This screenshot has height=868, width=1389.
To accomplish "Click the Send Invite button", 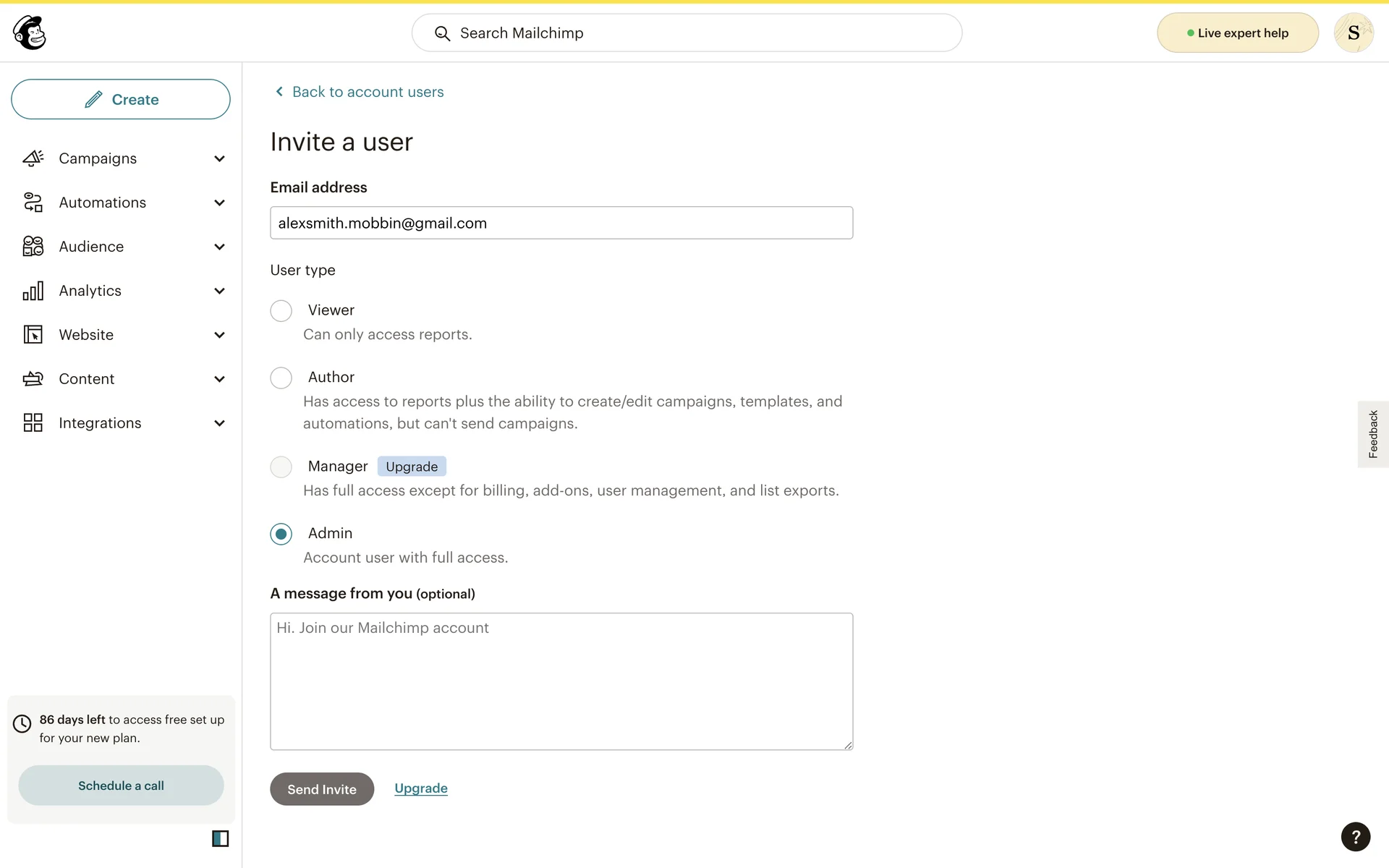I will (322, 789).
